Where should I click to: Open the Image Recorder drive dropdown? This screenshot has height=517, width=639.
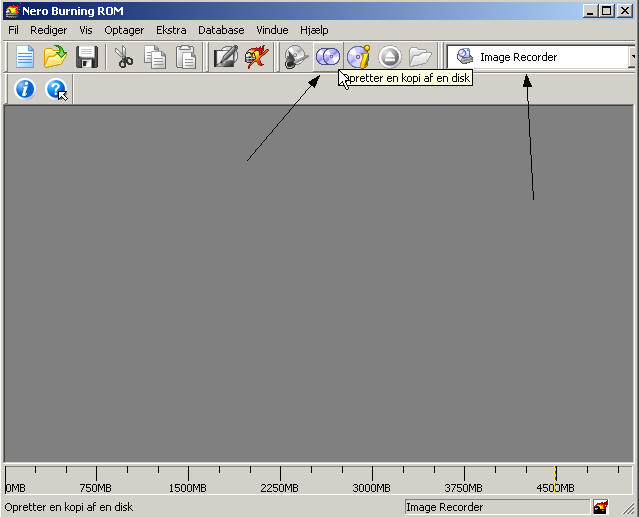[x=541, y=57]
